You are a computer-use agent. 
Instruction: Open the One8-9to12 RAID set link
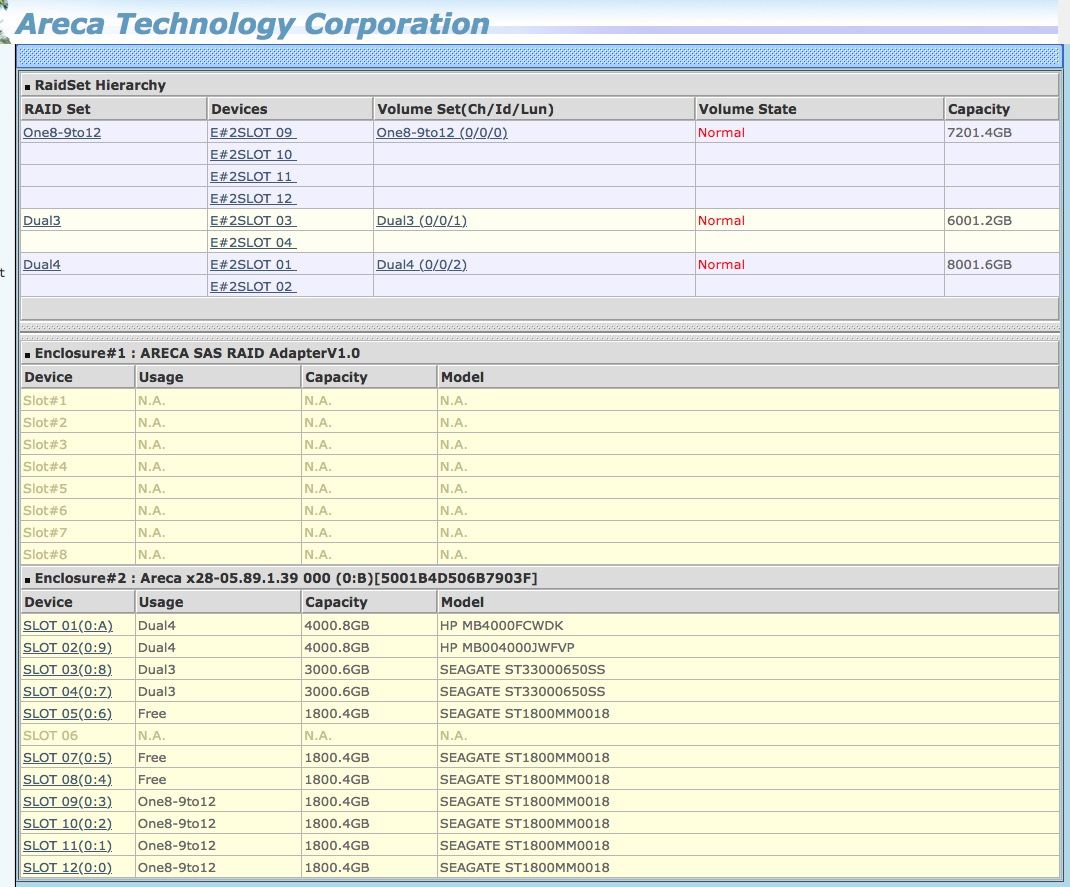tap(62, 132)
